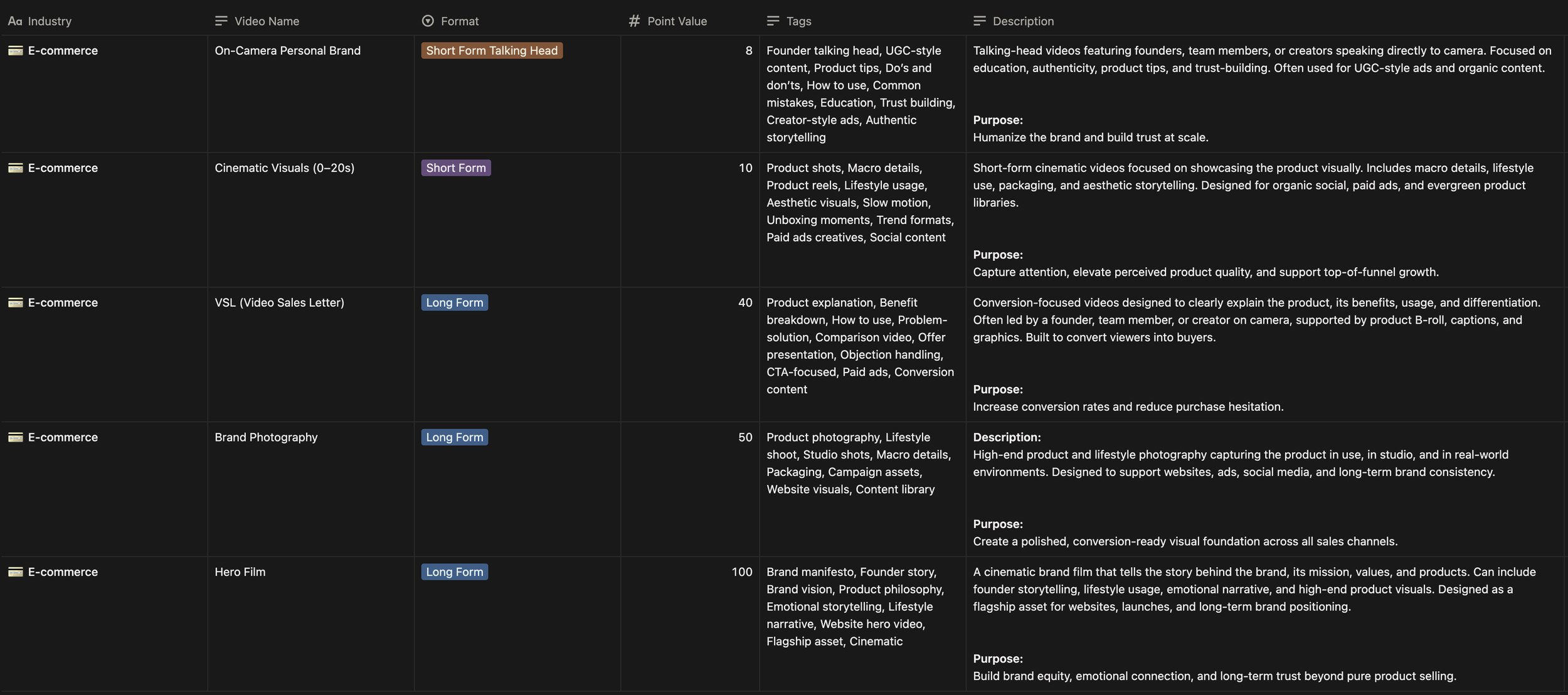Click the Tags column text icon
Screen dimensions: 1568x695
pos(773,21)
